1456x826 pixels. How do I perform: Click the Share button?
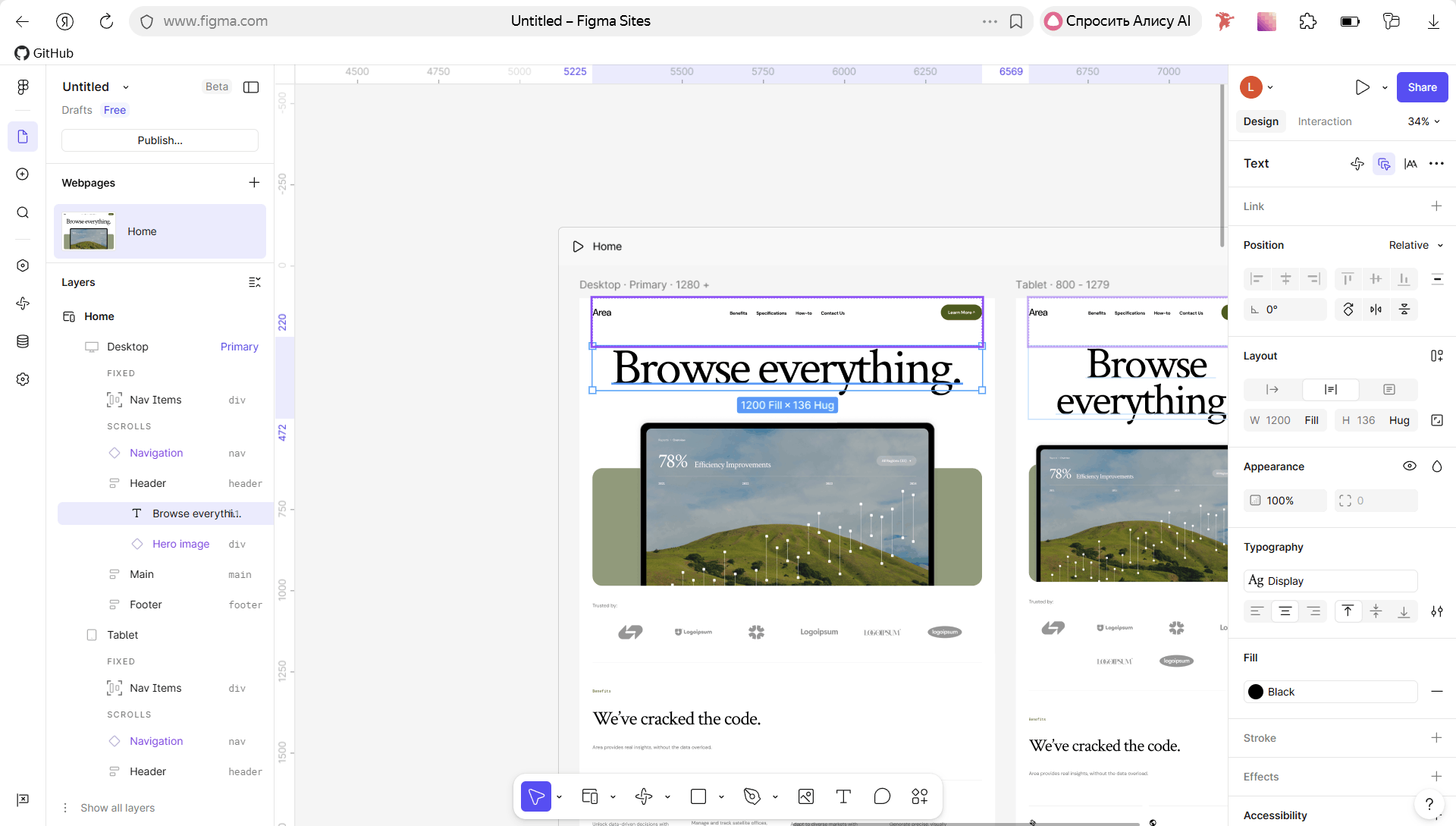coord(1422,87)
